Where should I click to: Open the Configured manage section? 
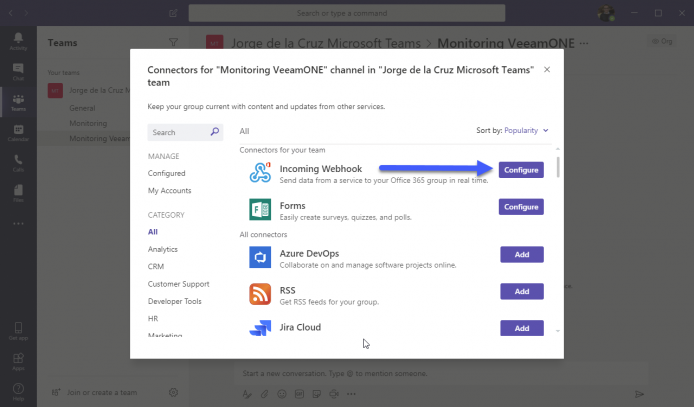coord(166,173)
